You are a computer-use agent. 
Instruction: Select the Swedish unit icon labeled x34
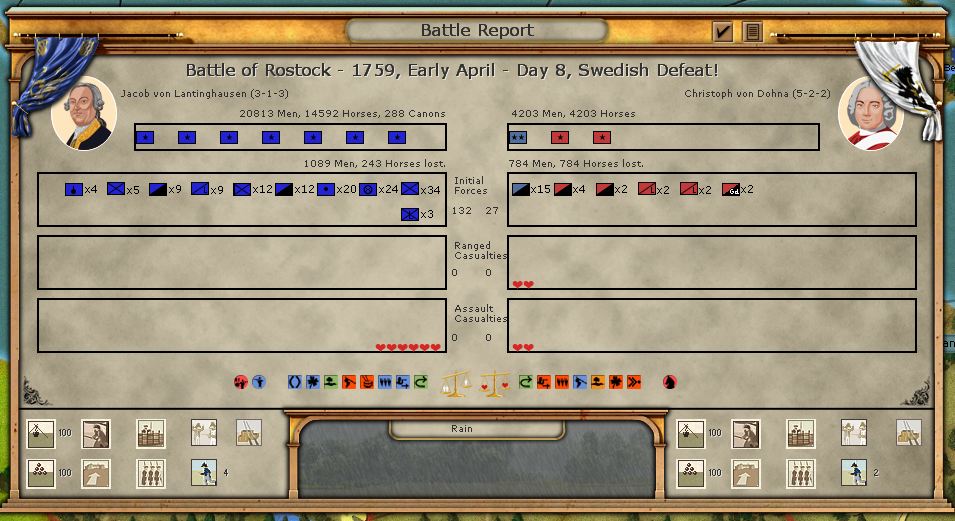coord(410,189)
